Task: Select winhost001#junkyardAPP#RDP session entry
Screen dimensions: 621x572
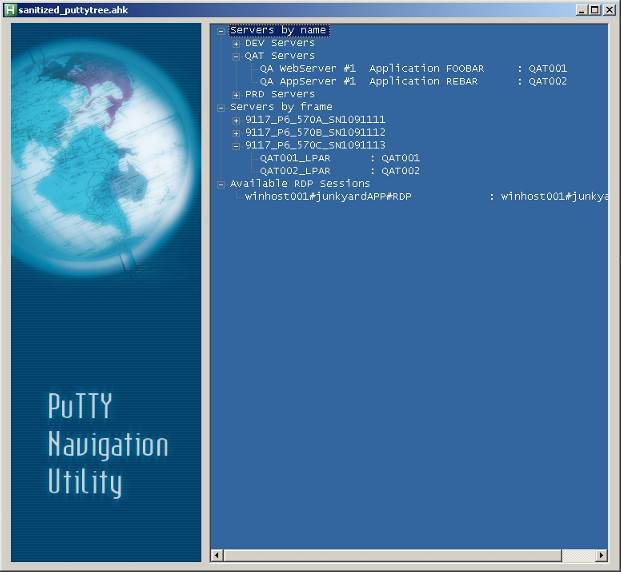Action: 426,196
